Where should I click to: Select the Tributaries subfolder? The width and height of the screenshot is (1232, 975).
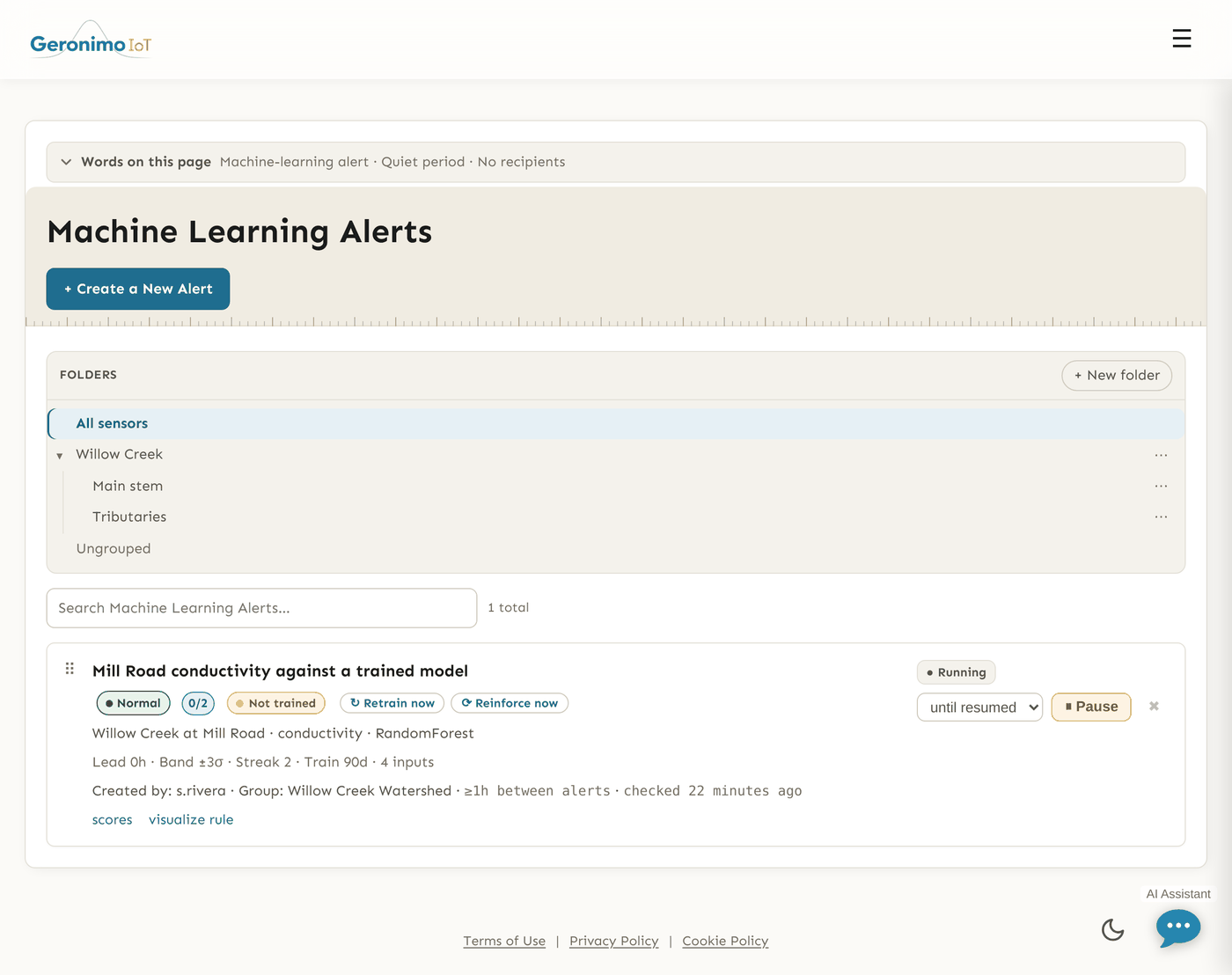point(129,517)
